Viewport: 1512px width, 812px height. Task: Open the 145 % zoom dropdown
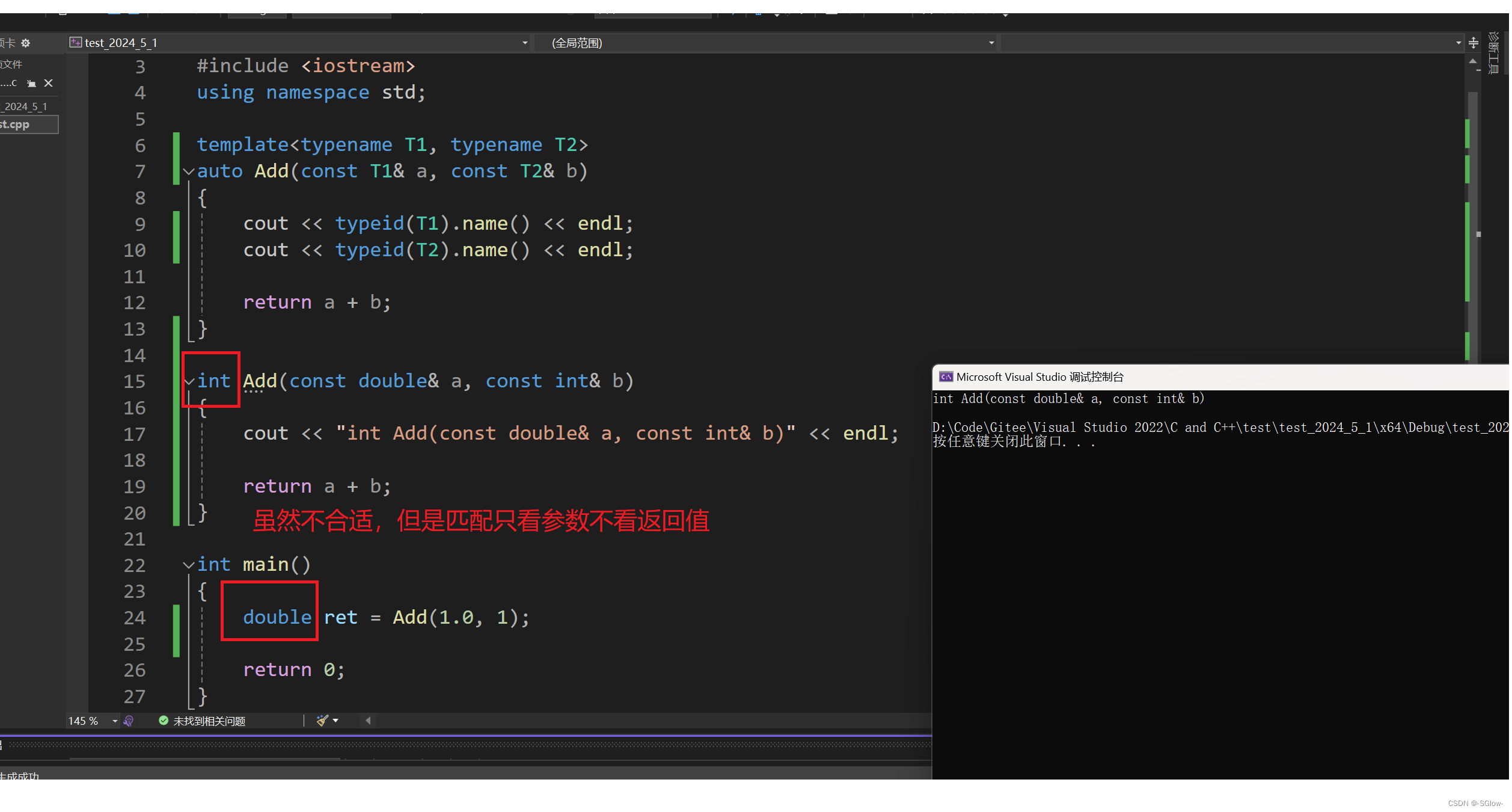pos(114,721)
